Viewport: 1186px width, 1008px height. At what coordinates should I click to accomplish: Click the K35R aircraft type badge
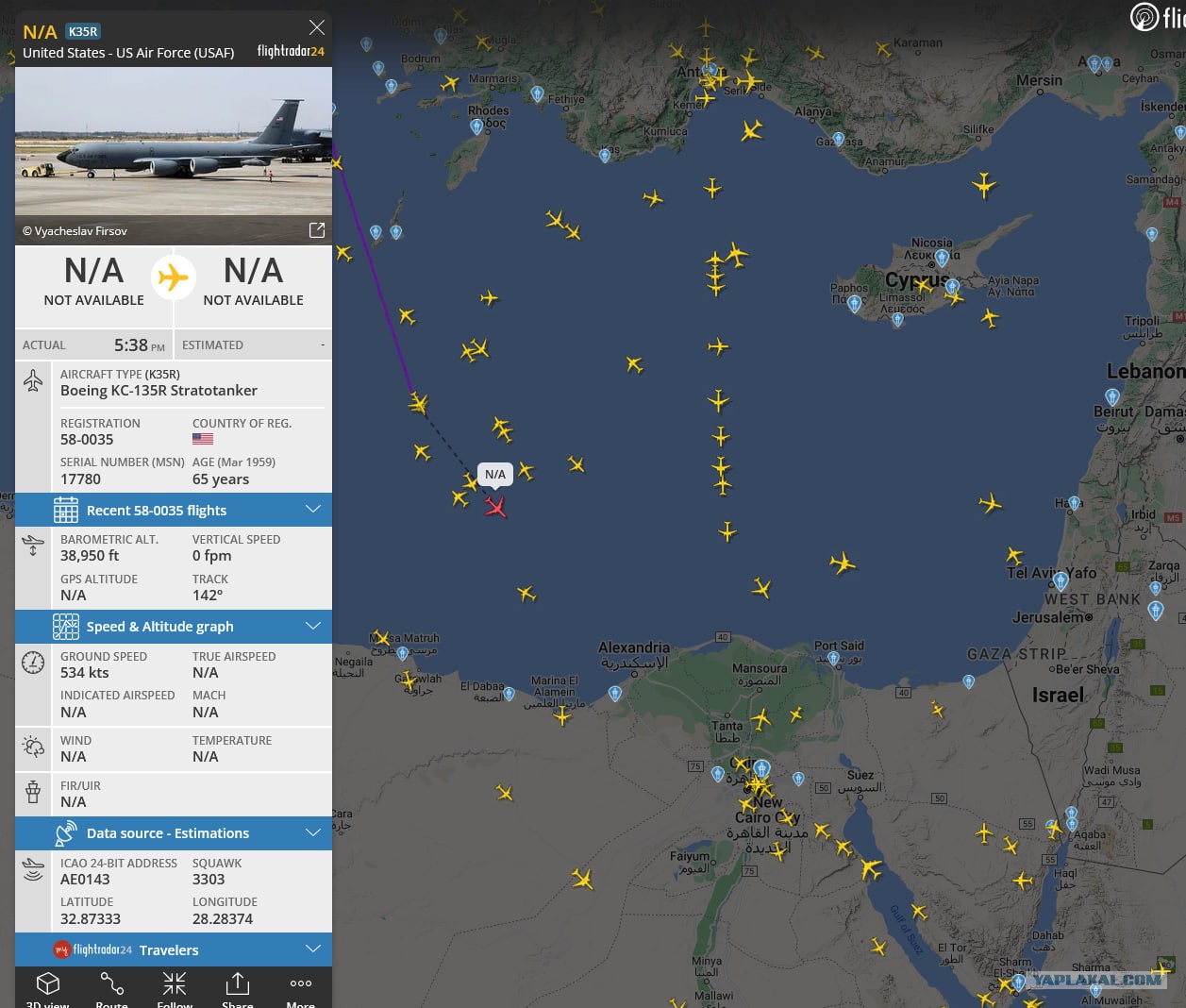coord(83,31)
